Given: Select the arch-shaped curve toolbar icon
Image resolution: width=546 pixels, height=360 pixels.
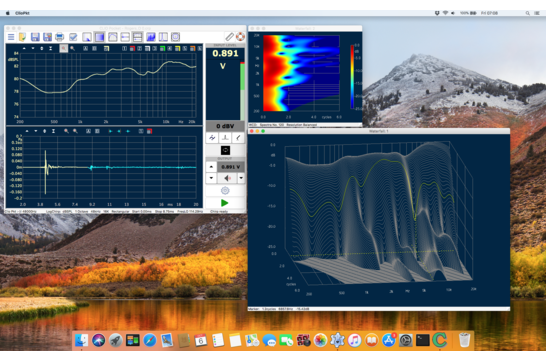Looking at the screenshot, I should click(x=112, y=37).
